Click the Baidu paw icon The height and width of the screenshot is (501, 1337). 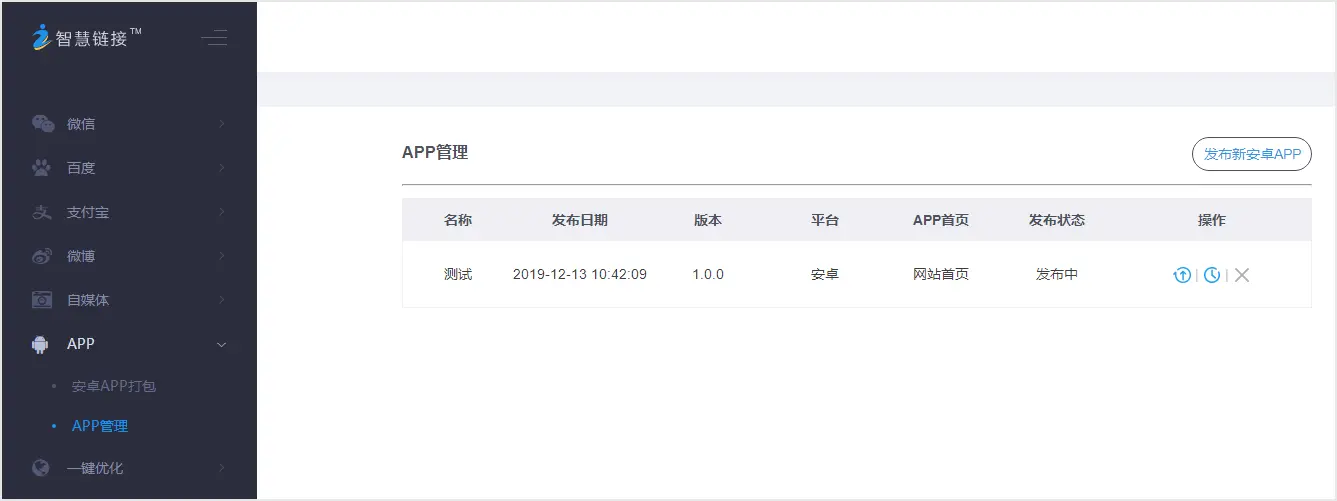(42, 168)
